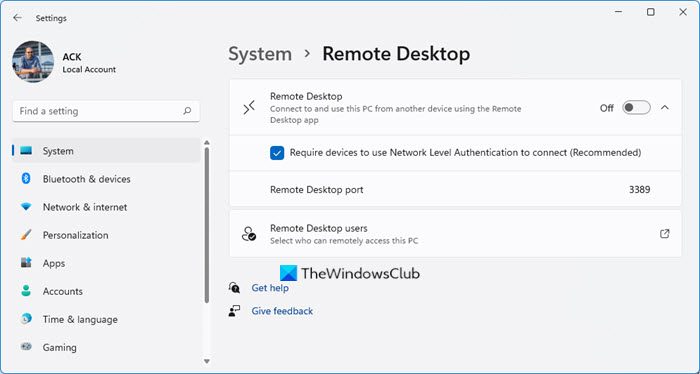Collapse the Remote Desktop section chevron
Screen dimensions: 700x374
(665, 108)
